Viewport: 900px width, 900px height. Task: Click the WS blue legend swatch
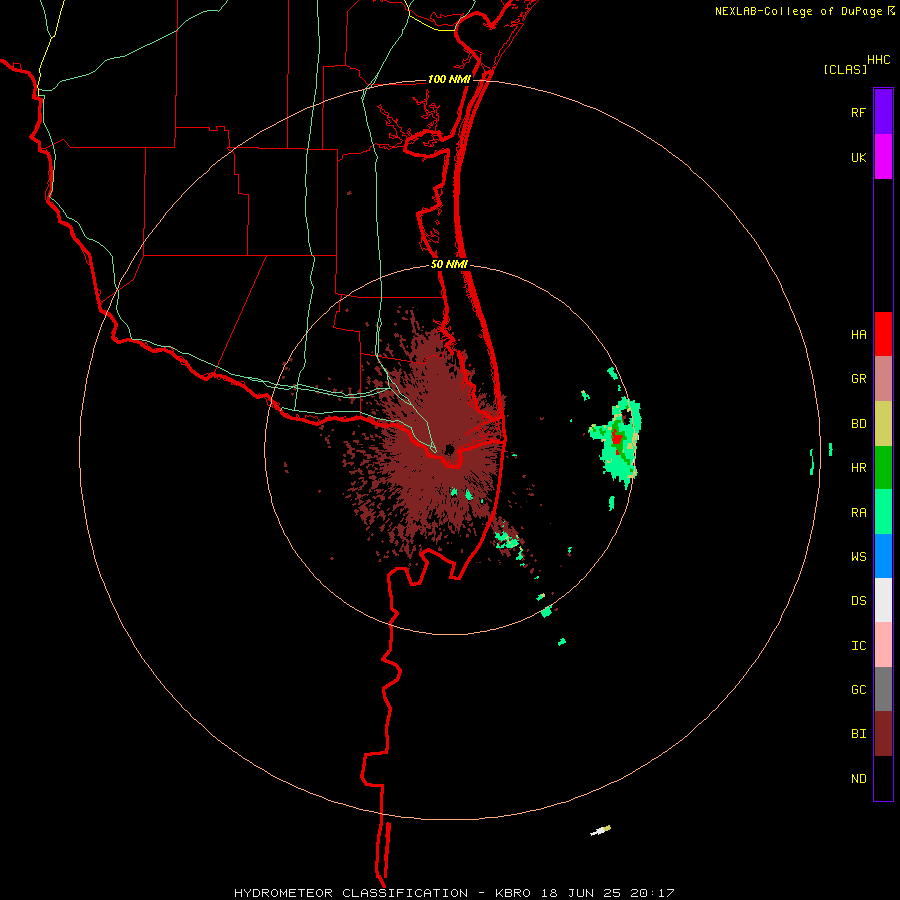[883, 556]
